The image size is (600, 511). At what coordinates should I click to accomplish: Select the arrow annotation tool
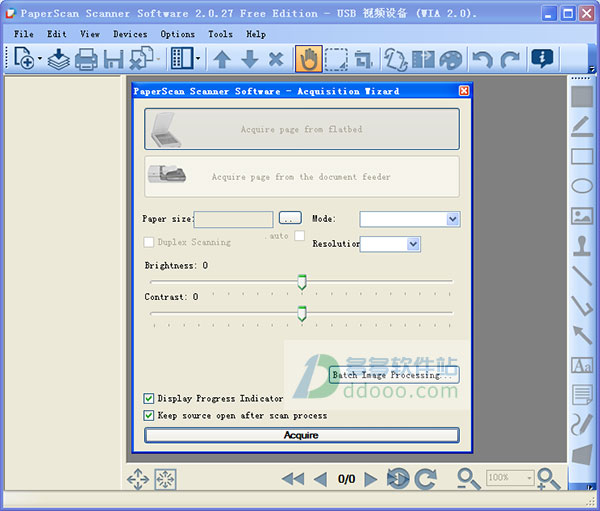coord(582,335)
